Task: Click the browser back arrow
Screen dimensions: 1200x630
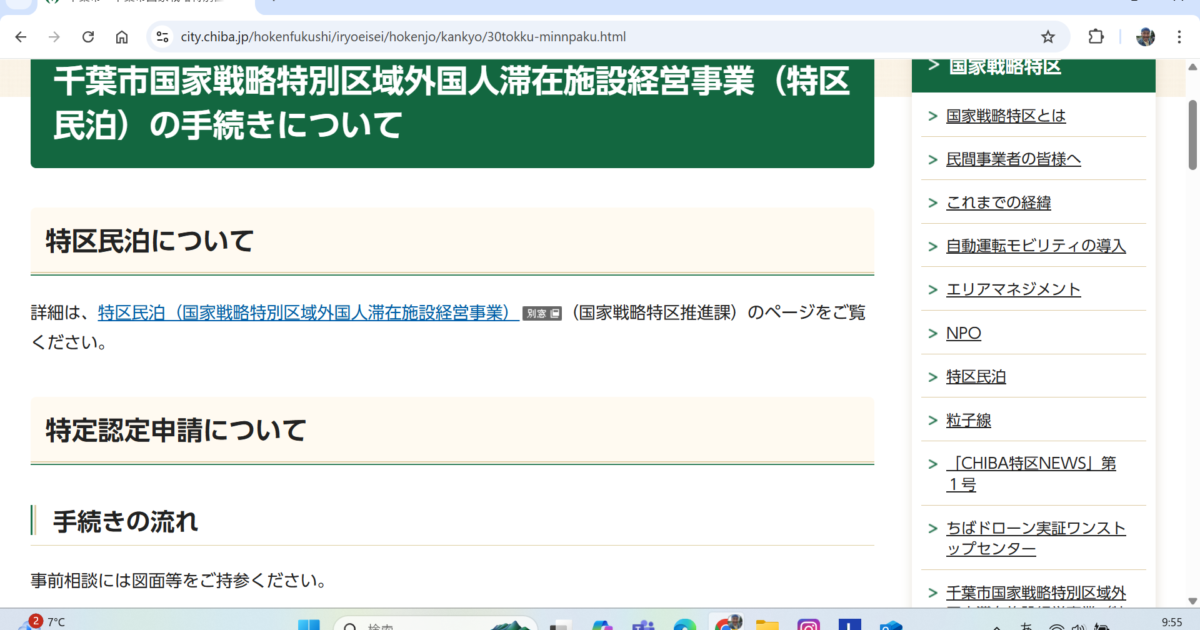Action: coord(21,37)
